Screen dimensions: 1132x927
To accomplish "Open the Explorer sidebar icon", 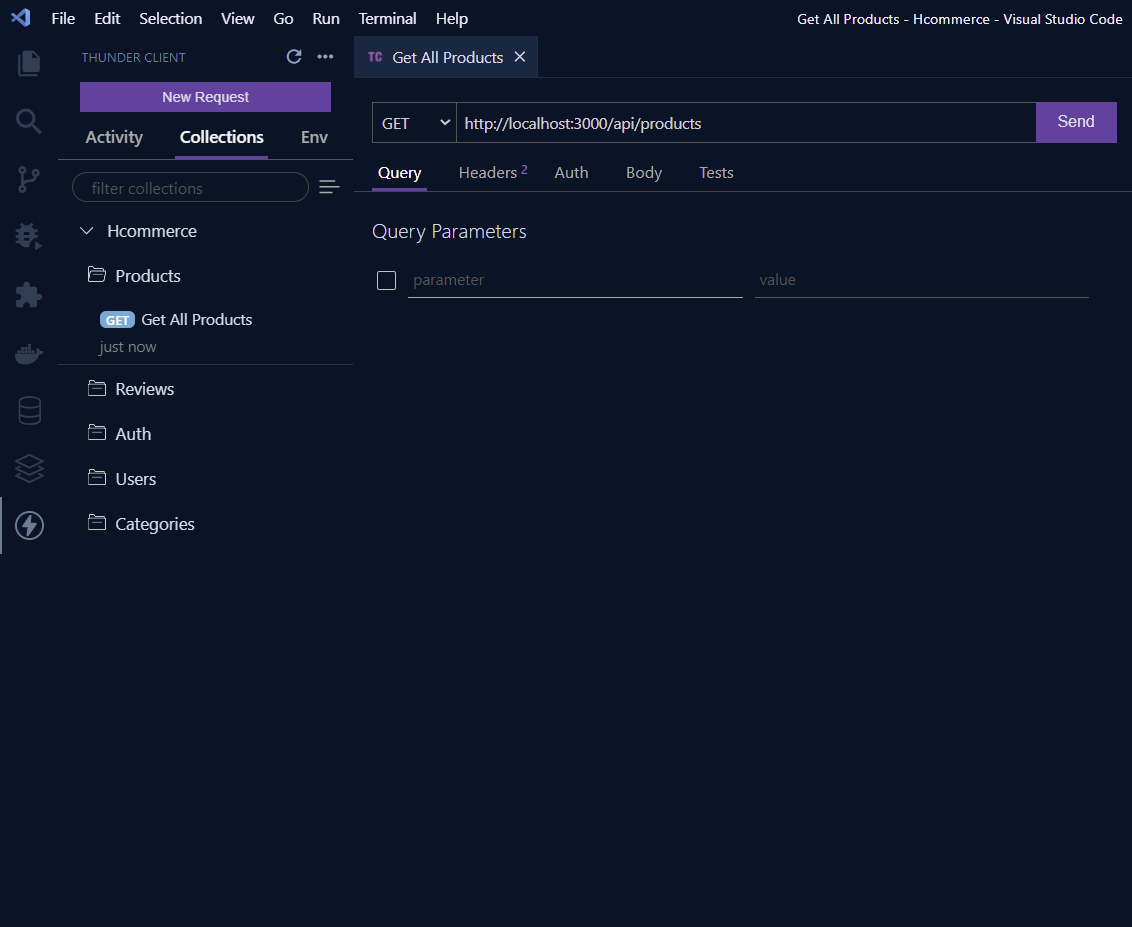I will (29, 63).
